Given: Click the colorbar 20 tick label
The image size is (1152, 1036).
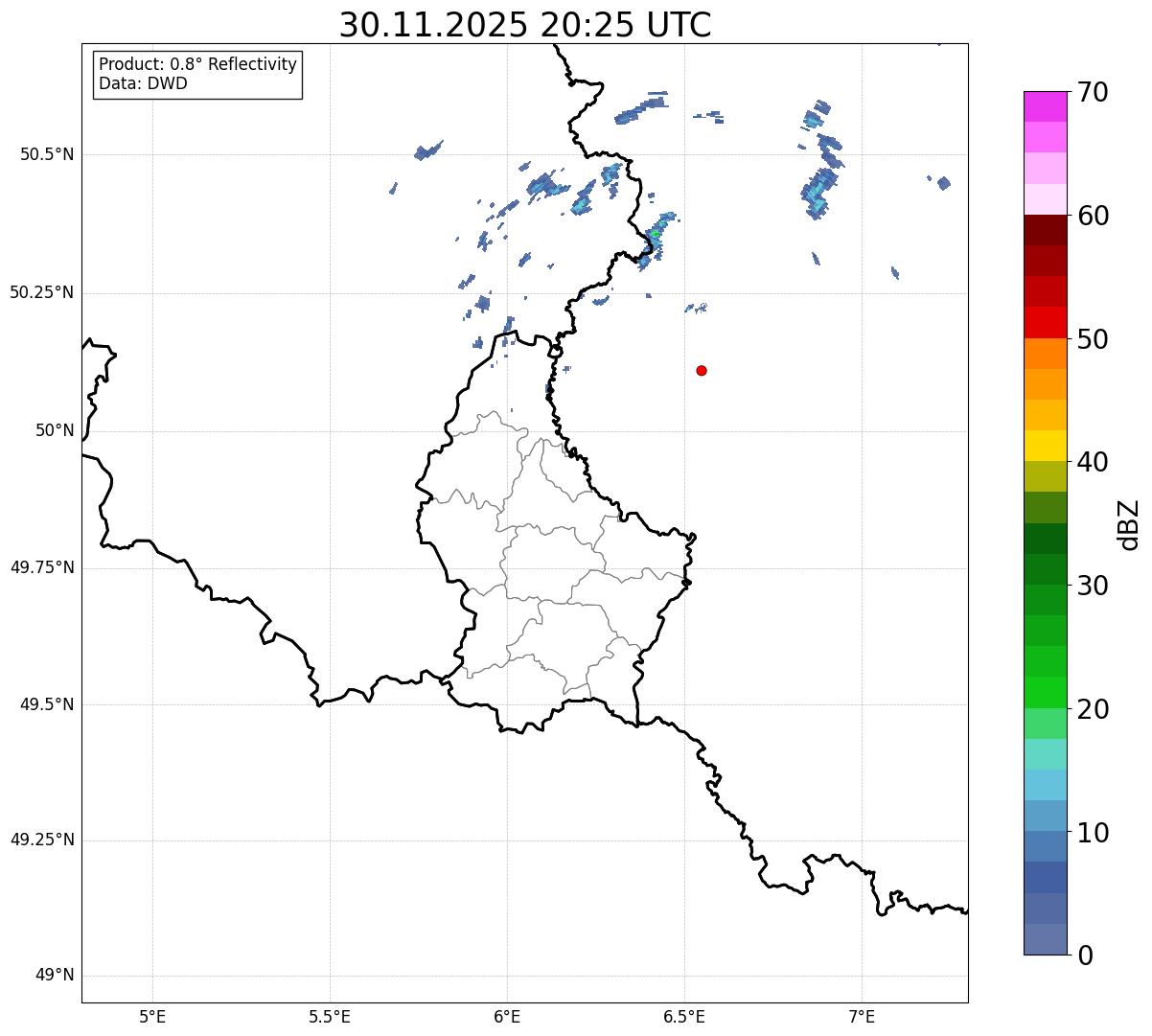Looking at the screenshot, I should (1093, 709).
